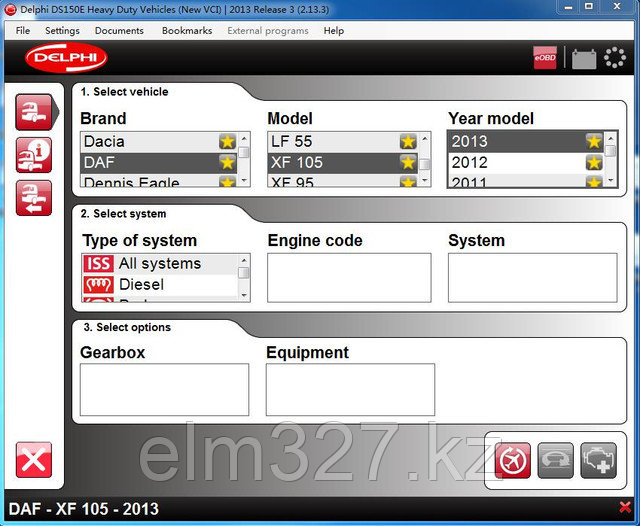640x526 pixels.
Task: Click the eOBD icon in the header
Action: pyautogui.click(x=545, y=58)
